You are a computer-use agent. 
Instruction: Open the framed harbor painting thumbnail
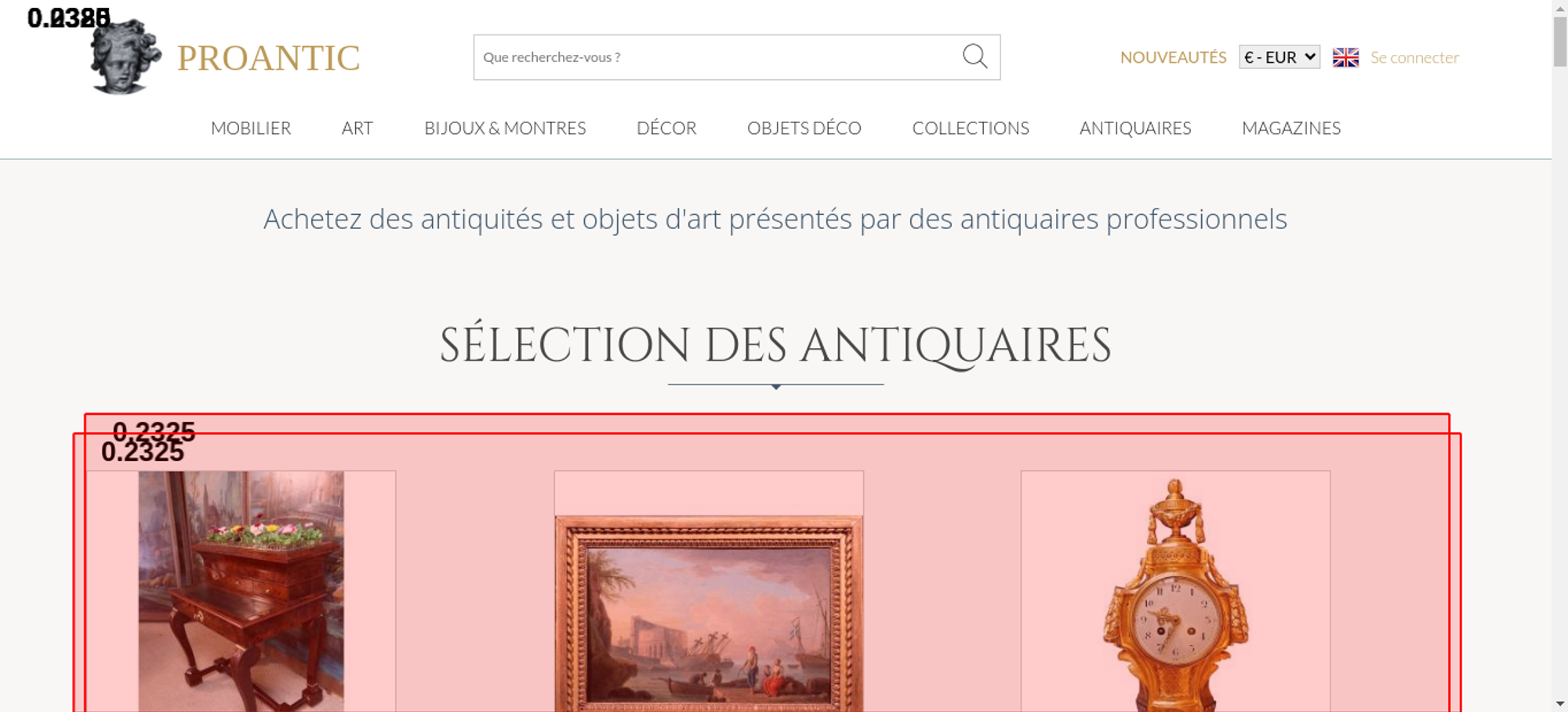pyautogui.click(x=709, y=613)
